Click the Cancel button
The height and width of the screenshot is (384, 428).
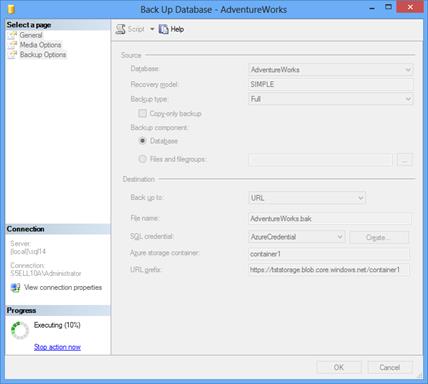point(389,367)
